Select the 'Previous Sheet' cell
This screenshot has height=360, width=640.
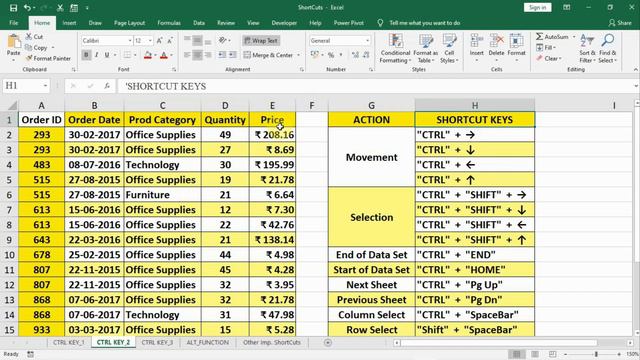(x=371, y=300)
